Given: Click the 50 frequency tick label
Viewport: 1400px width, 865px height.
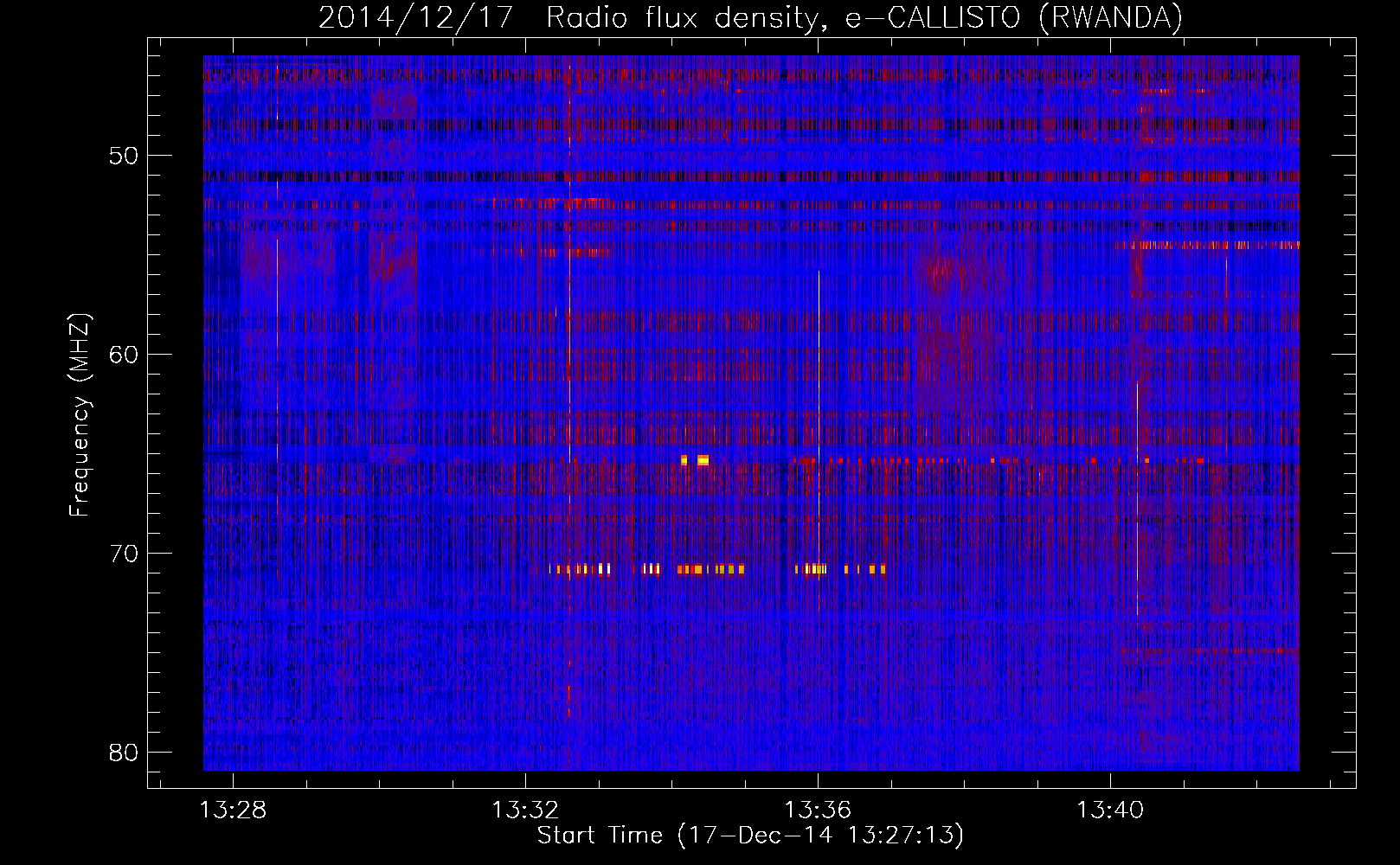Looking at the screenshot, I should [x=124, y=156].
